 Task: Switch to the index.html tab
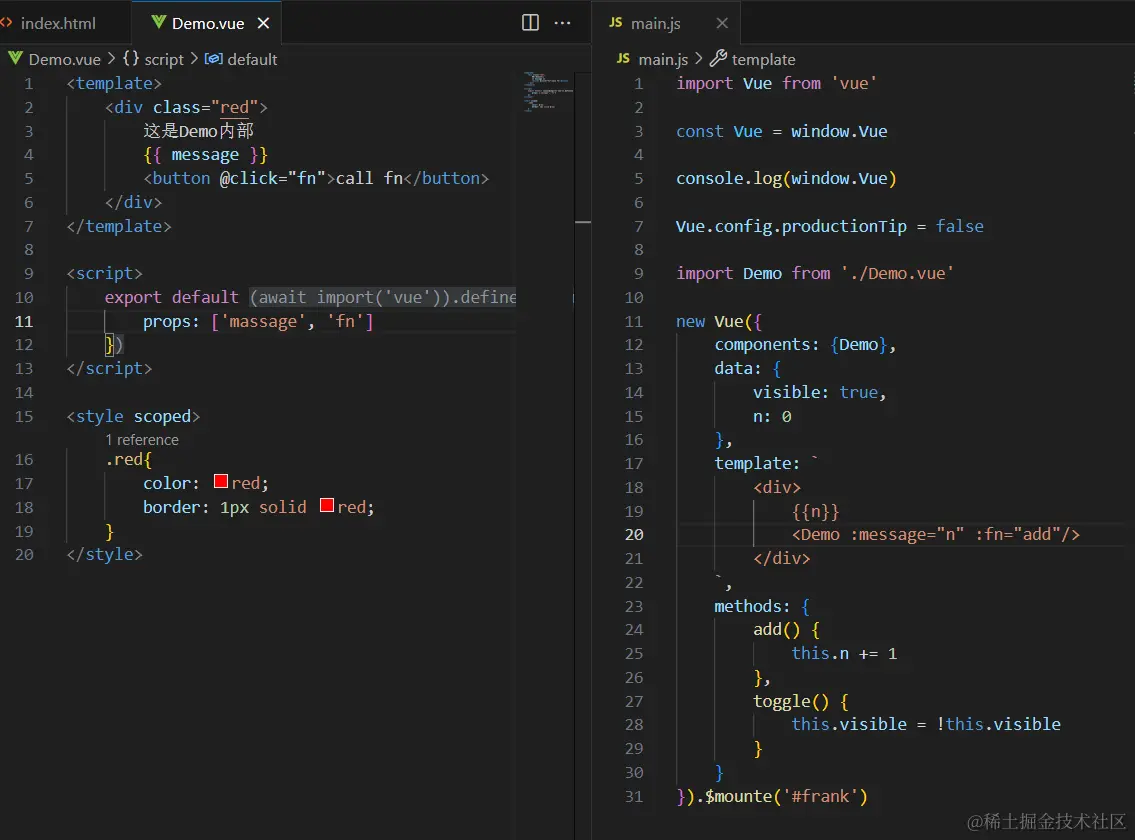(58, 23)
